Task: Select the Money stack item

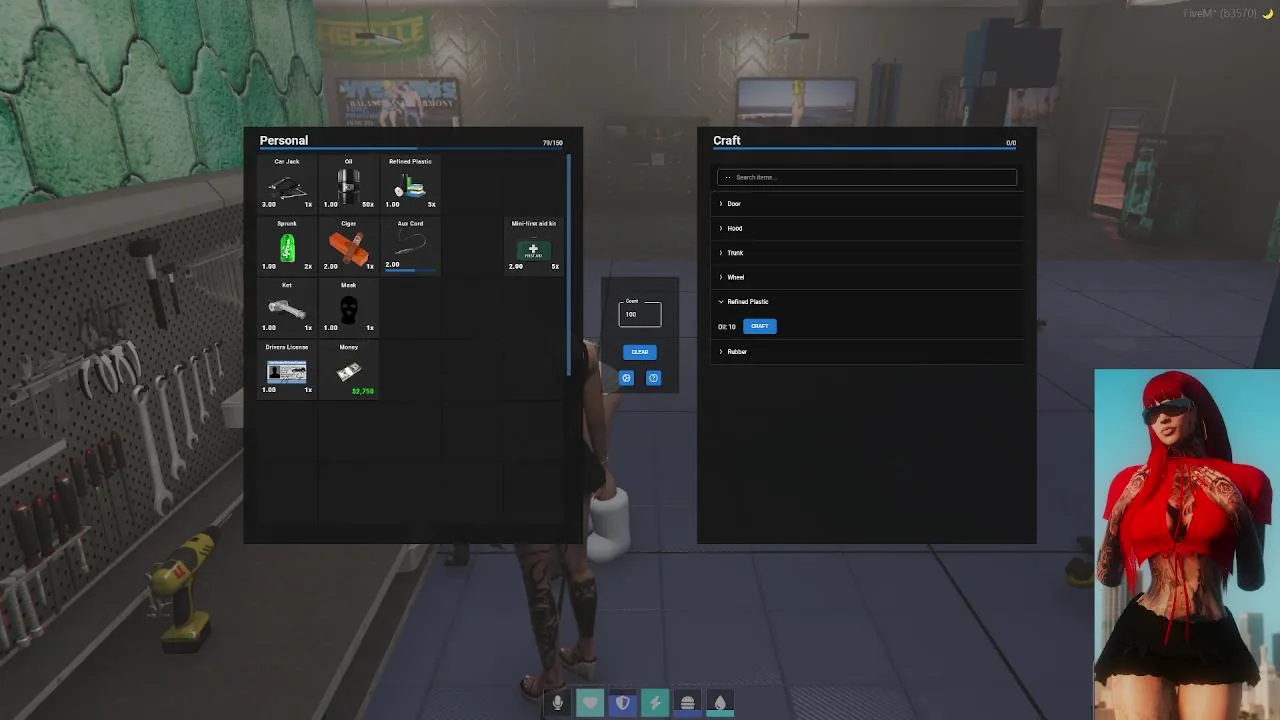Action: point(348,369)
